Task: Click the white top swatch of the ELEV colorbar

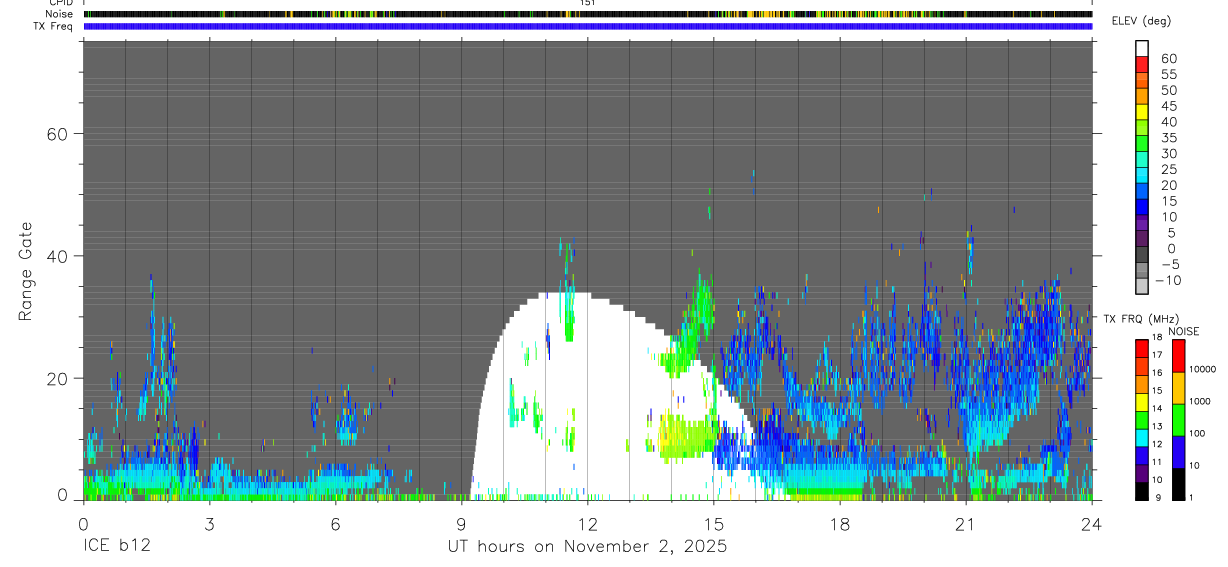Action: click(x=1142, y=49)
